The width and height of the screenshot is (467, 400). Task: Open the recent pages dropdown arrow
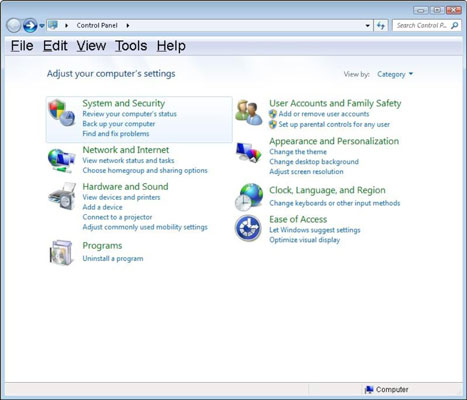[x=42, y=26]
